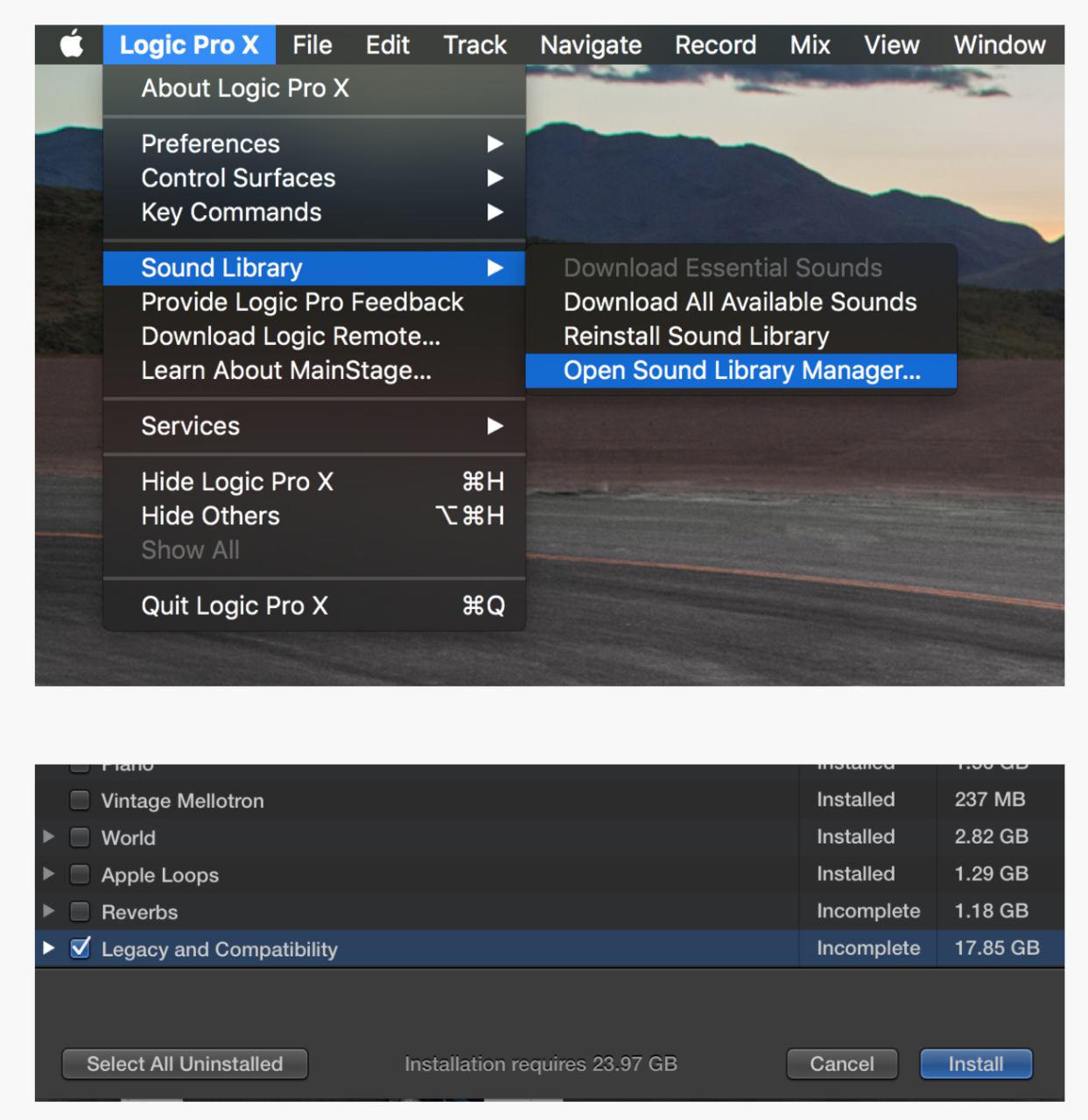This screenshot has width=1088, height=1120.
Task: Click Installed status in World row
Action: pos(855,836)
